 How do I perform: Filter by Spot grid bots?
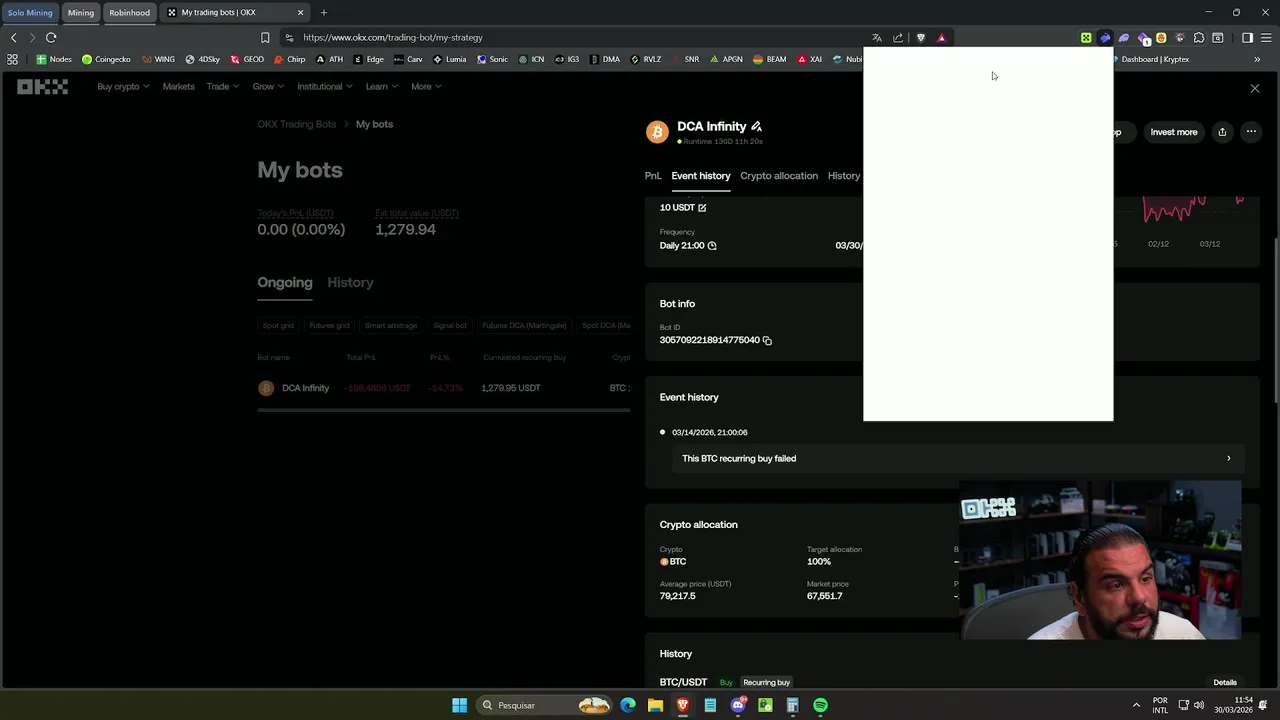(278, 326)
